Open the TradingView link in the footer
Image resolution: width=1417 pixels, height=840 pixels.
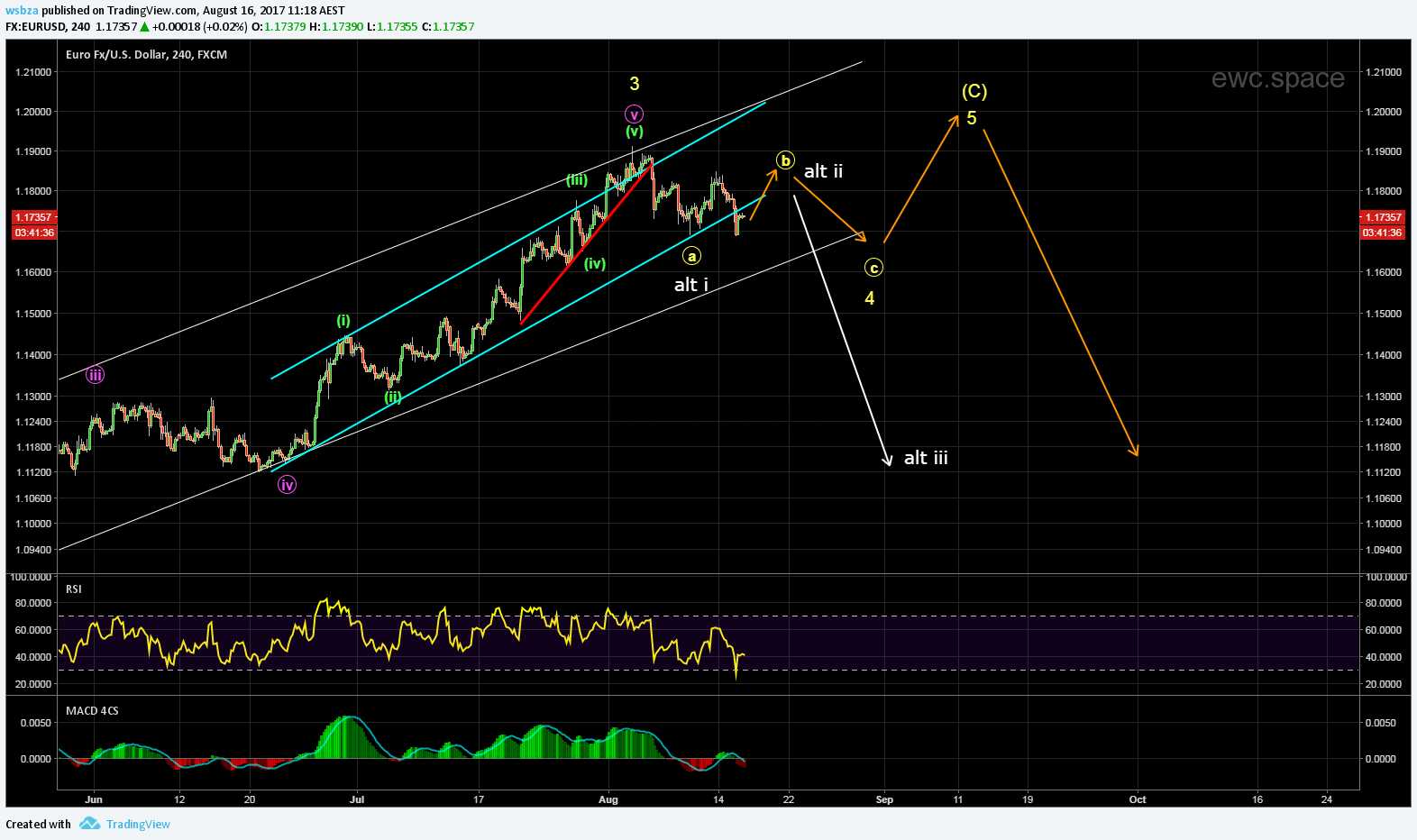coord(138,824)
